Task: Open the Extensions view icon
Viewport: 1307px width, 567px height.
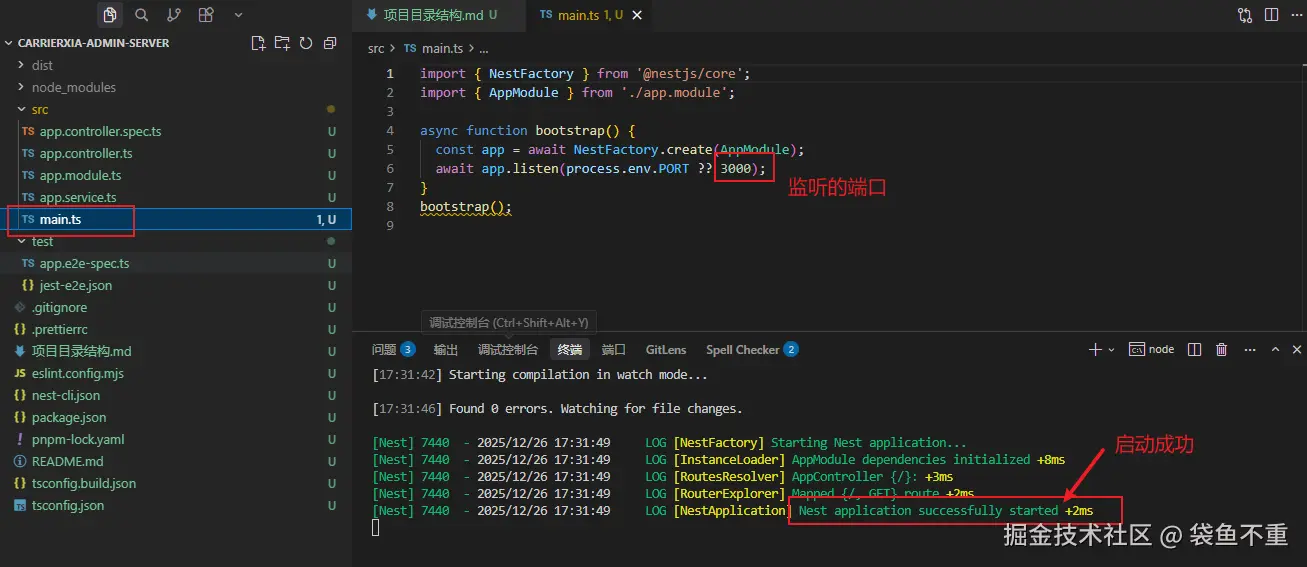Action: [206, 15]
